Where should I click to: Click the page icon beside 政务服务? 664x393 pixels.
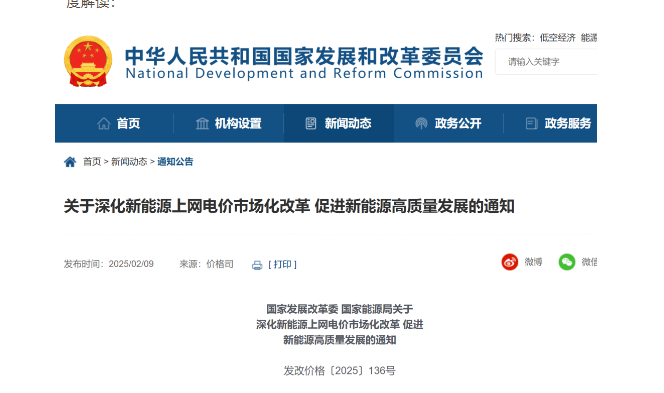coord(531,124)
